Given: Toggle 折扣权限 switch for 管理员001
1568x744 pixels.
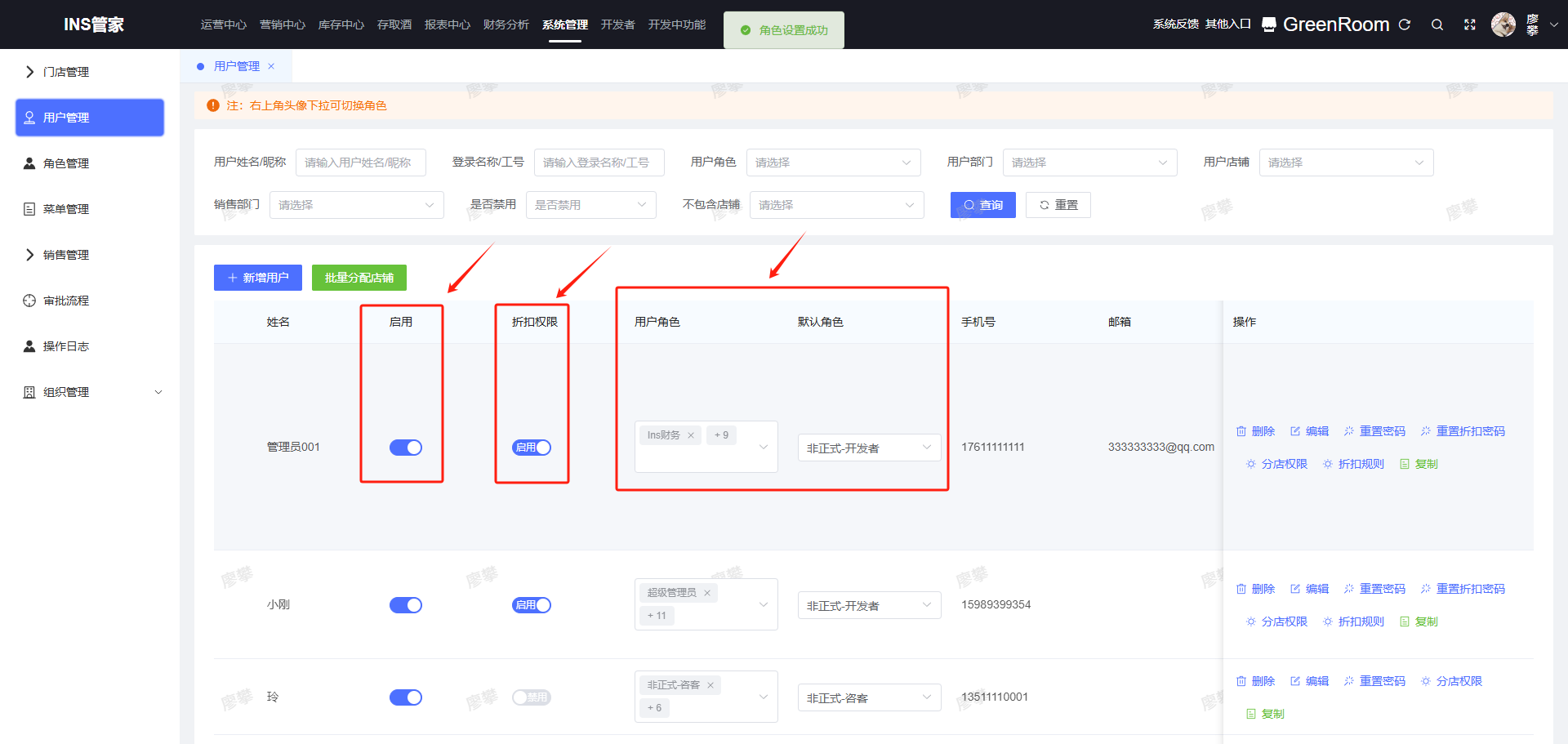Looking at the screenshot, I should coord(532,448).
